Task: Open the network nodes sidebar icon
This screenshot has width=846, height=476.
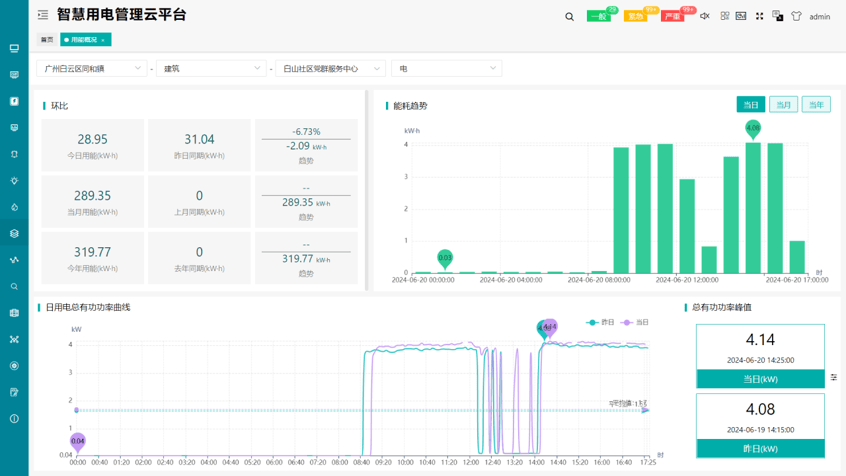Action: pos(14,339)
